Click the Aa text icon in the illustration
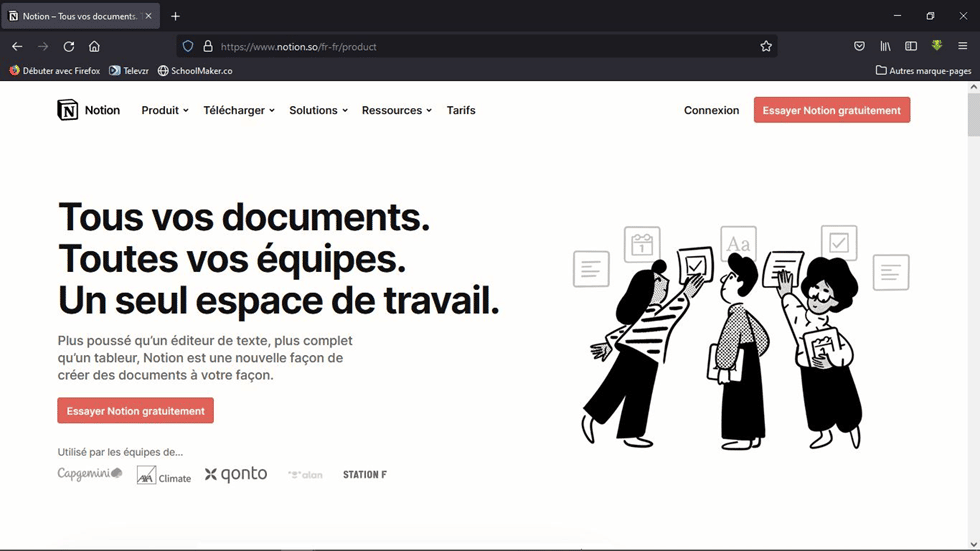The height and width of the screenshot is (551, 980). point(738,243)
